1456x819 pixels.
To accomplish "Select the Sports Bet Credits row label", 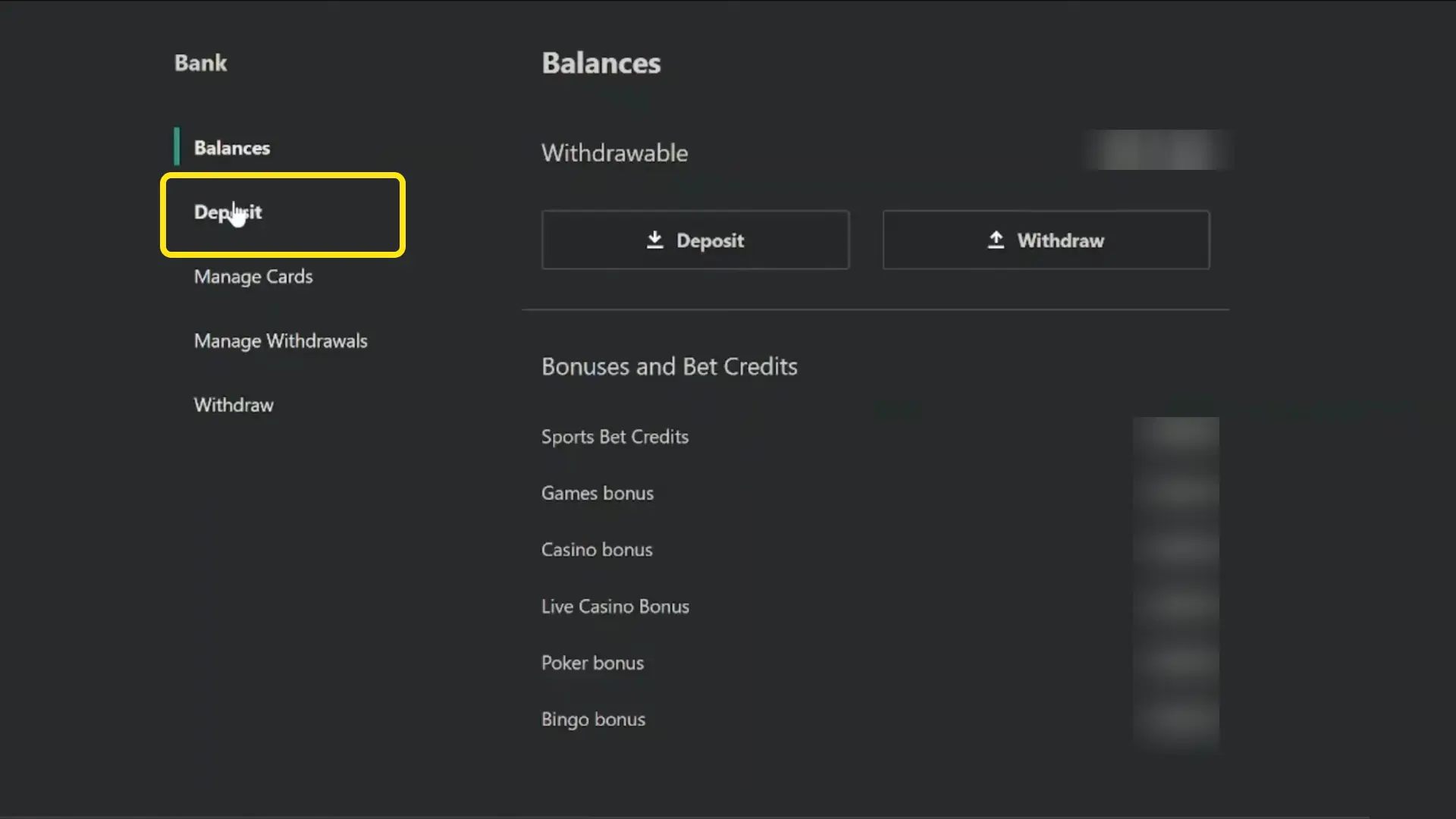I will point(615,437).
